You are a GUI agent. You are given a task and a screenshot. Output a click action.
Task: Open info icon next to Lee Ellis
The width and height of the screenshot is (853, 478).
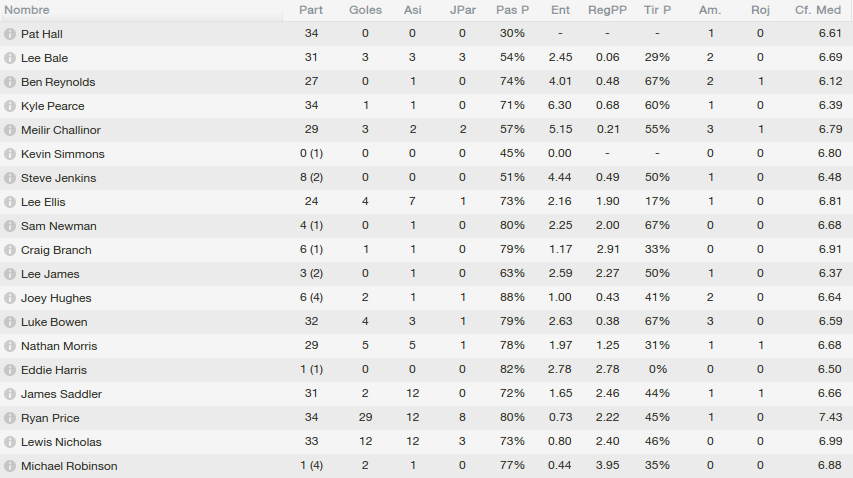9,202
